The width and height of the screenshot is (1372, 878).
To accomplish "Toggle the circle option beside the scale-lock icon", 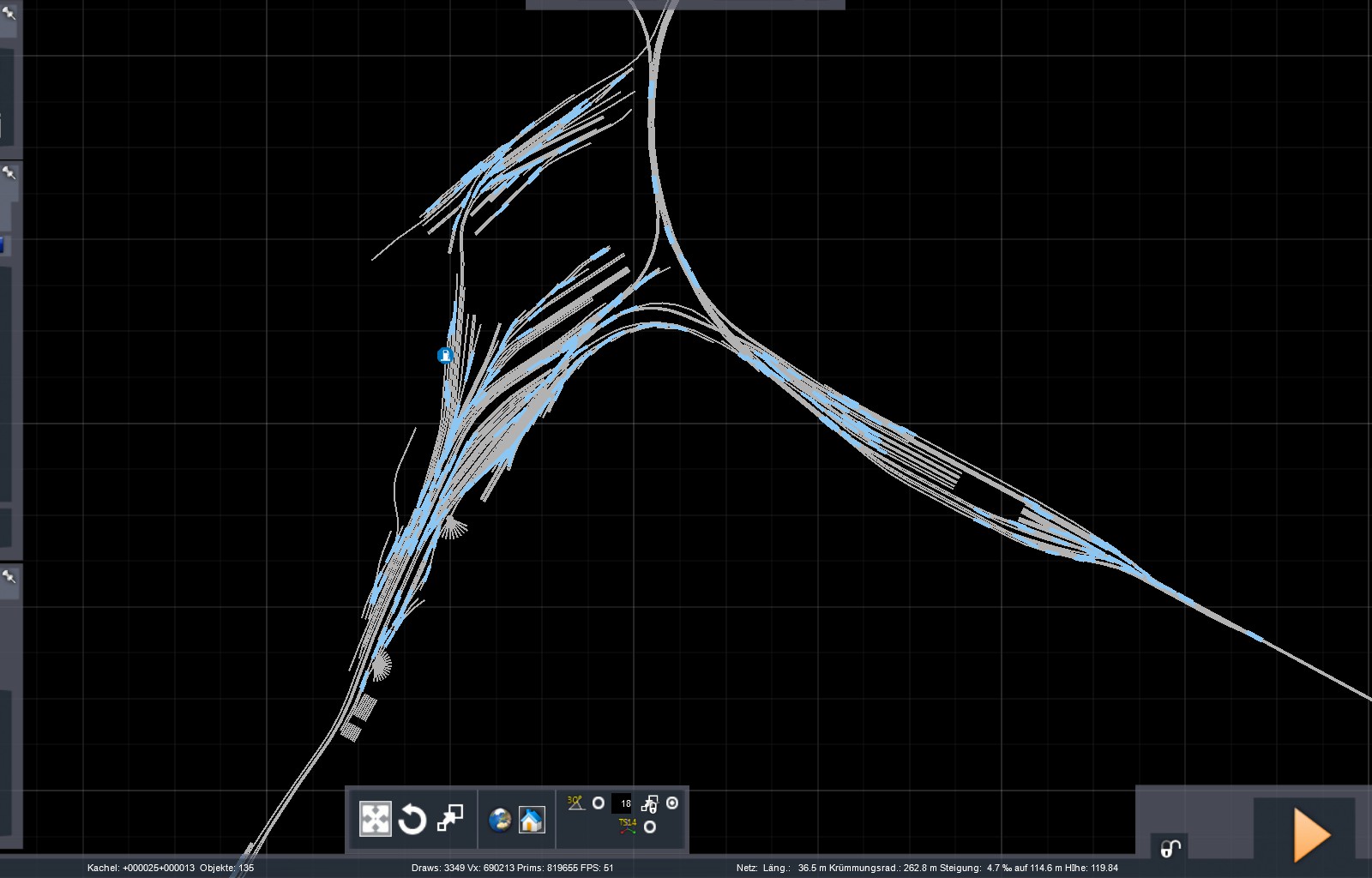I will tap(672, 803).
